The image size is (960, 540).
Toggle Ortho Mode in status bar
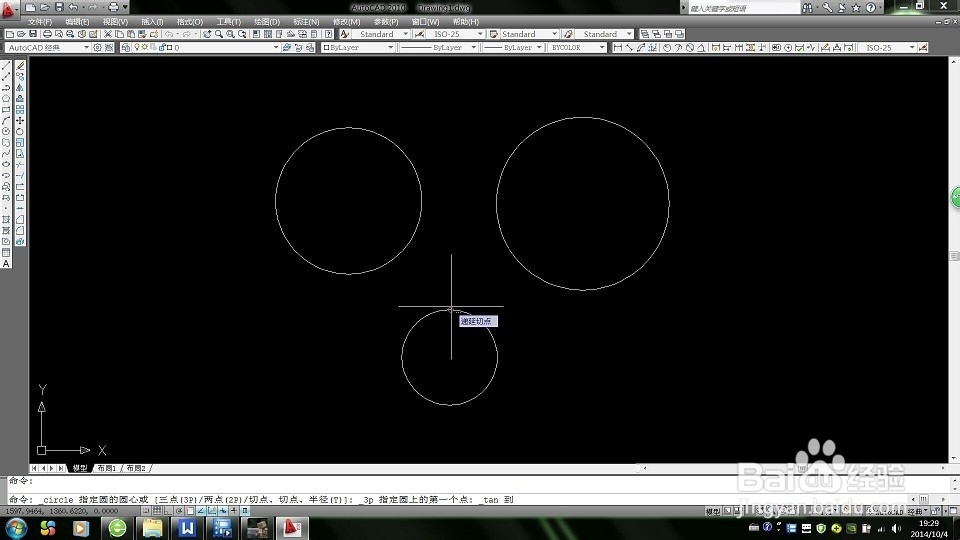coord(168,511)
